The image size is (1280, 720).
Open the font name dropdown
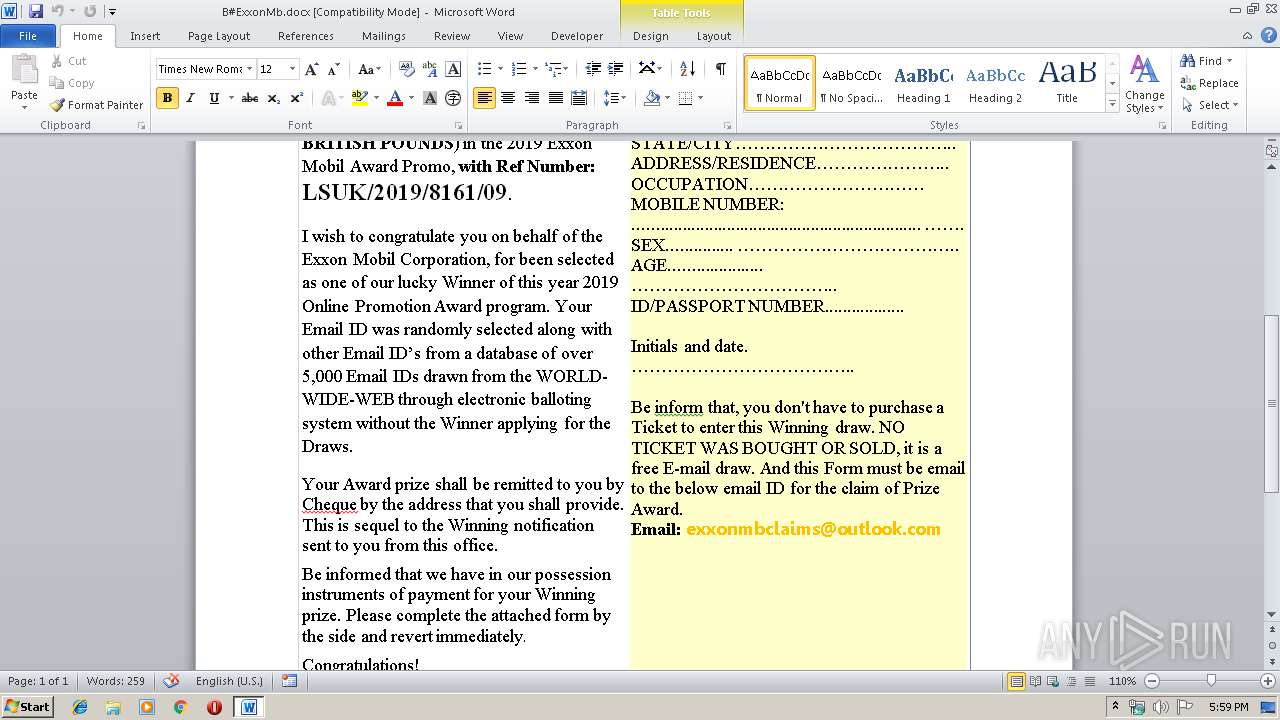[x=249, y=69]
